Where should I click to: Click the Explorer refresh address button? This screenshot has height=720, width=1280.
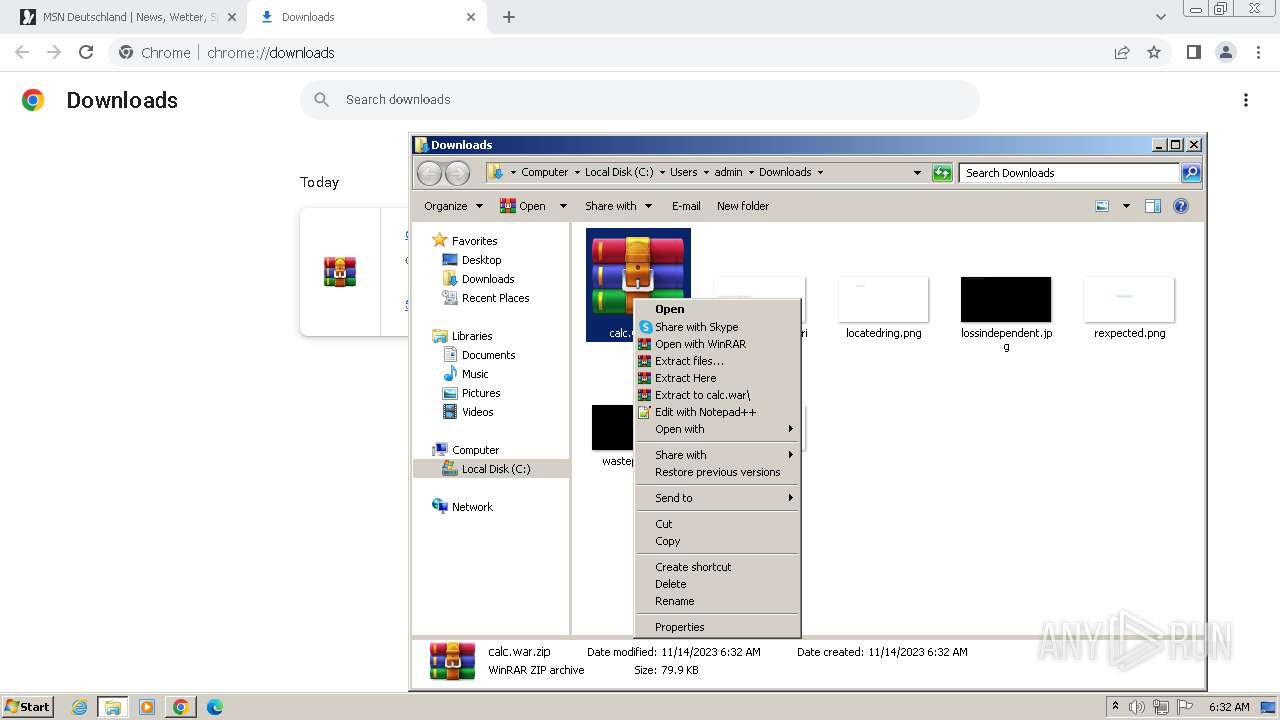[942, 173]
